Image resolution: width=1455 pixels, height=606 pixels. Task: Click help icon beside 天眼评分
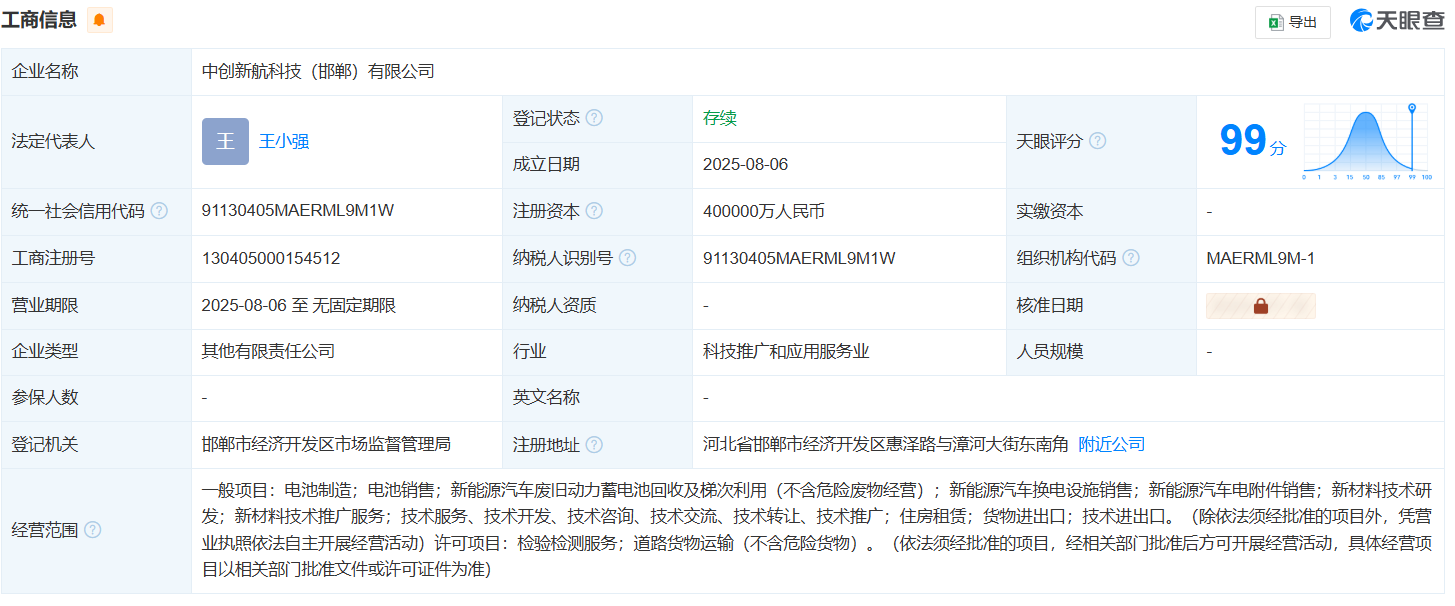point(1097,141)
